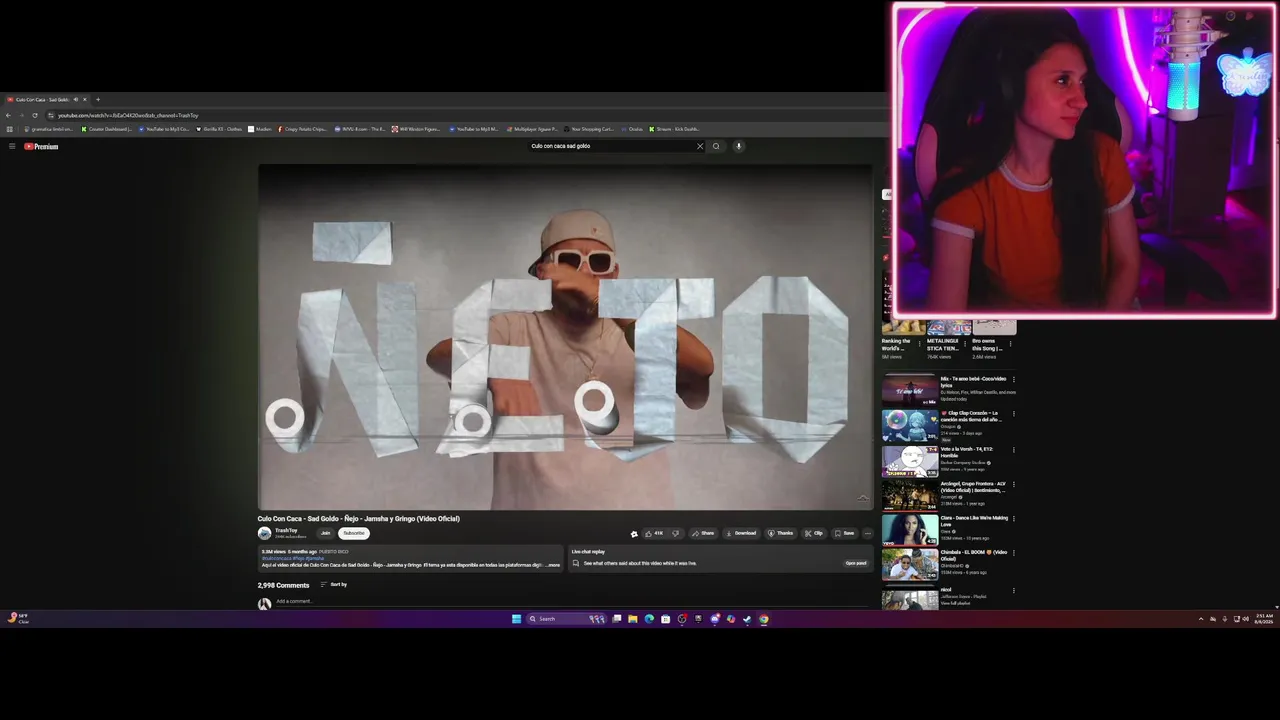Start voice search with the microphone icon
This screenshot has height=720, width=1280.
click(x=739, y=146)
